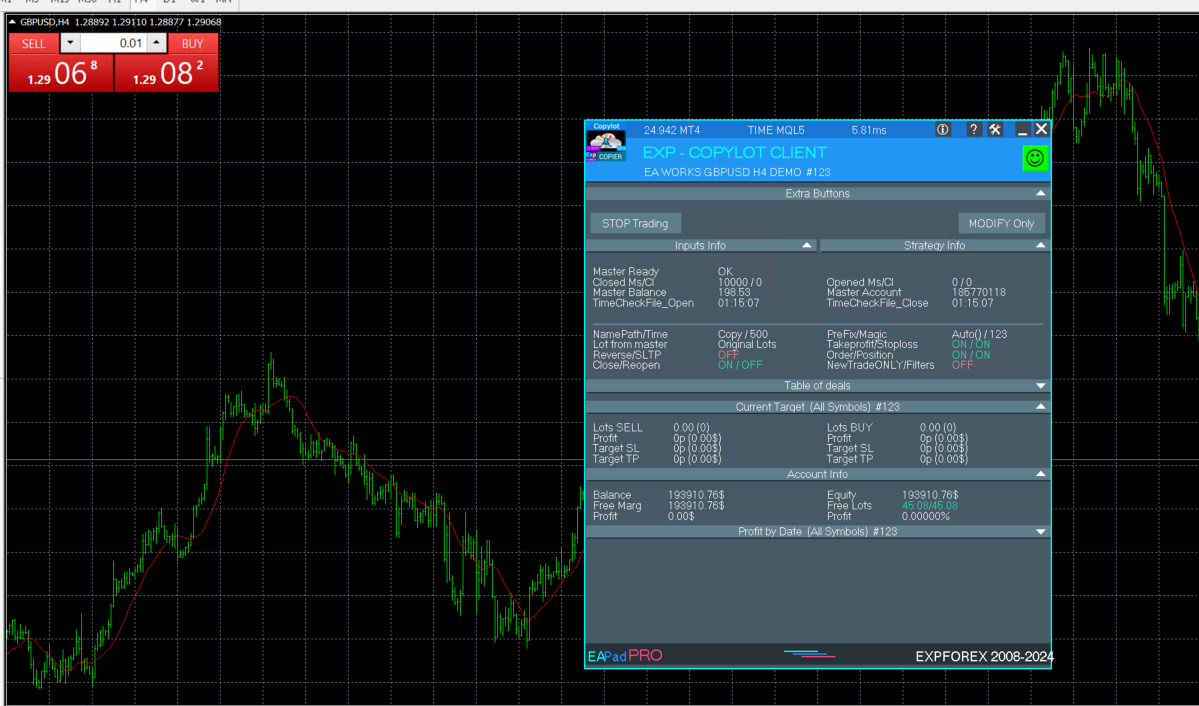Click the Takeprofit/Stoploss label

click(872, 344)
